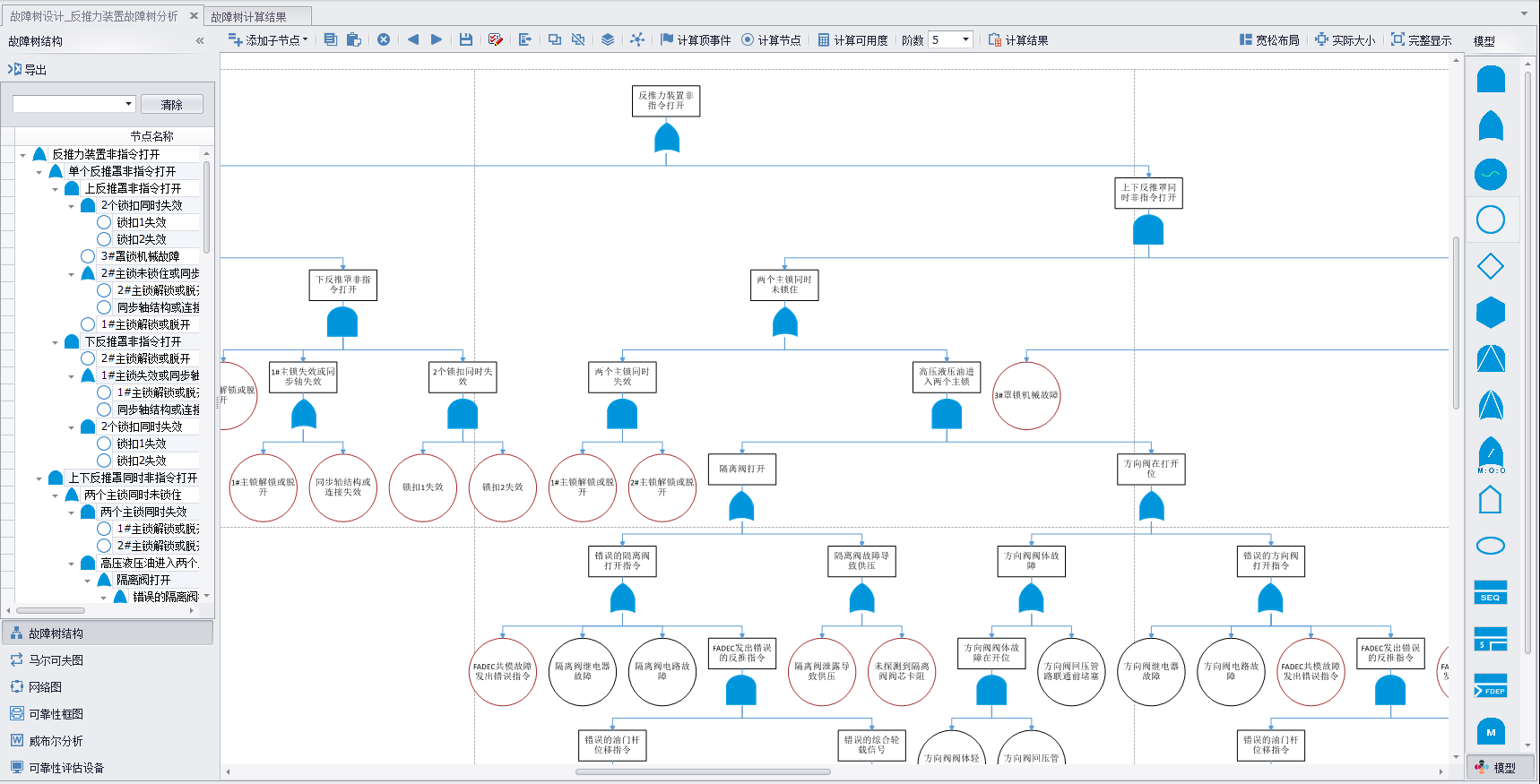Collapse the 上反推罩非指令打开 tree node
The image size is (1540, 784).
56,189
